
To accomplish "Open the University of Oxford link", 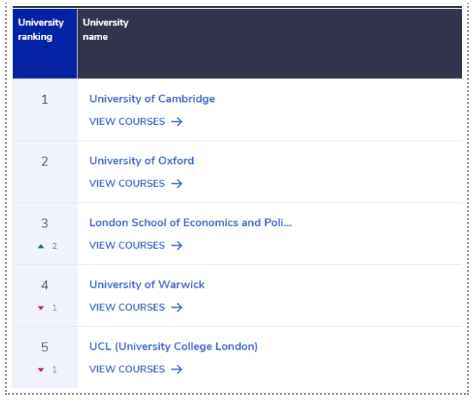I will [x=142, y=161].
